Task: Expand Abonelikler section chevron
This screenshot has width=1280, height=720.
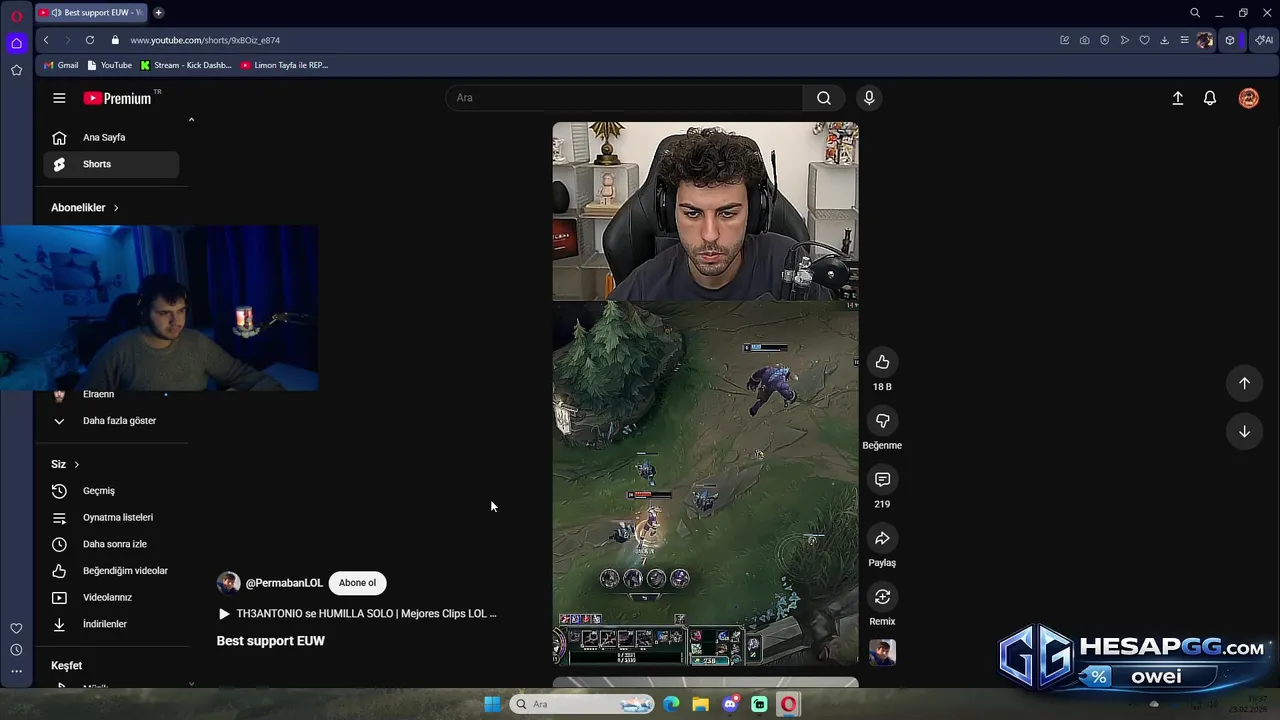Action: click(x=116, y=208)
